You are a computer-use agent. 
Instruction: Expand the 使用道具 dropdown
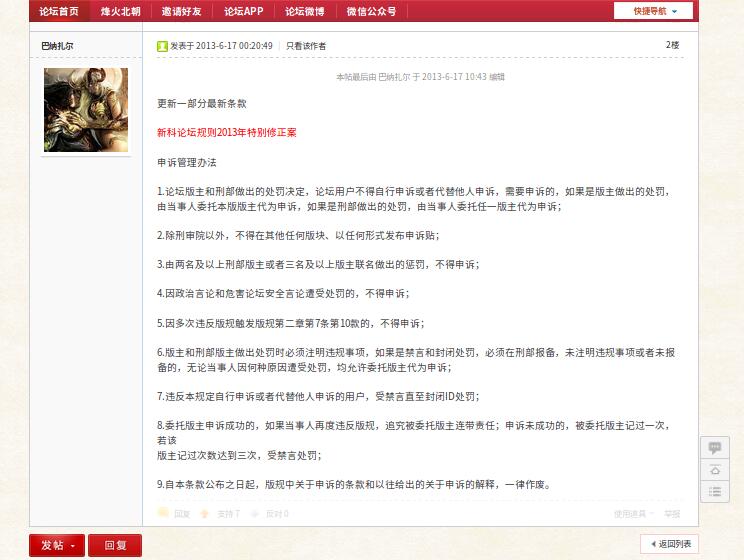click(x=633, y=514)
